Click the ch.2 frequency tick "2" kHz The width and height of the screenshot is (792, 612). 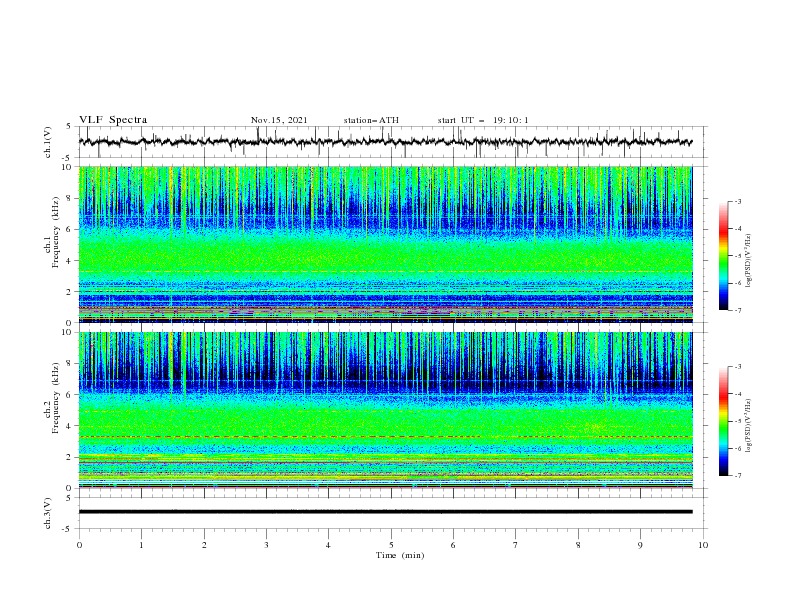point(69,457)
